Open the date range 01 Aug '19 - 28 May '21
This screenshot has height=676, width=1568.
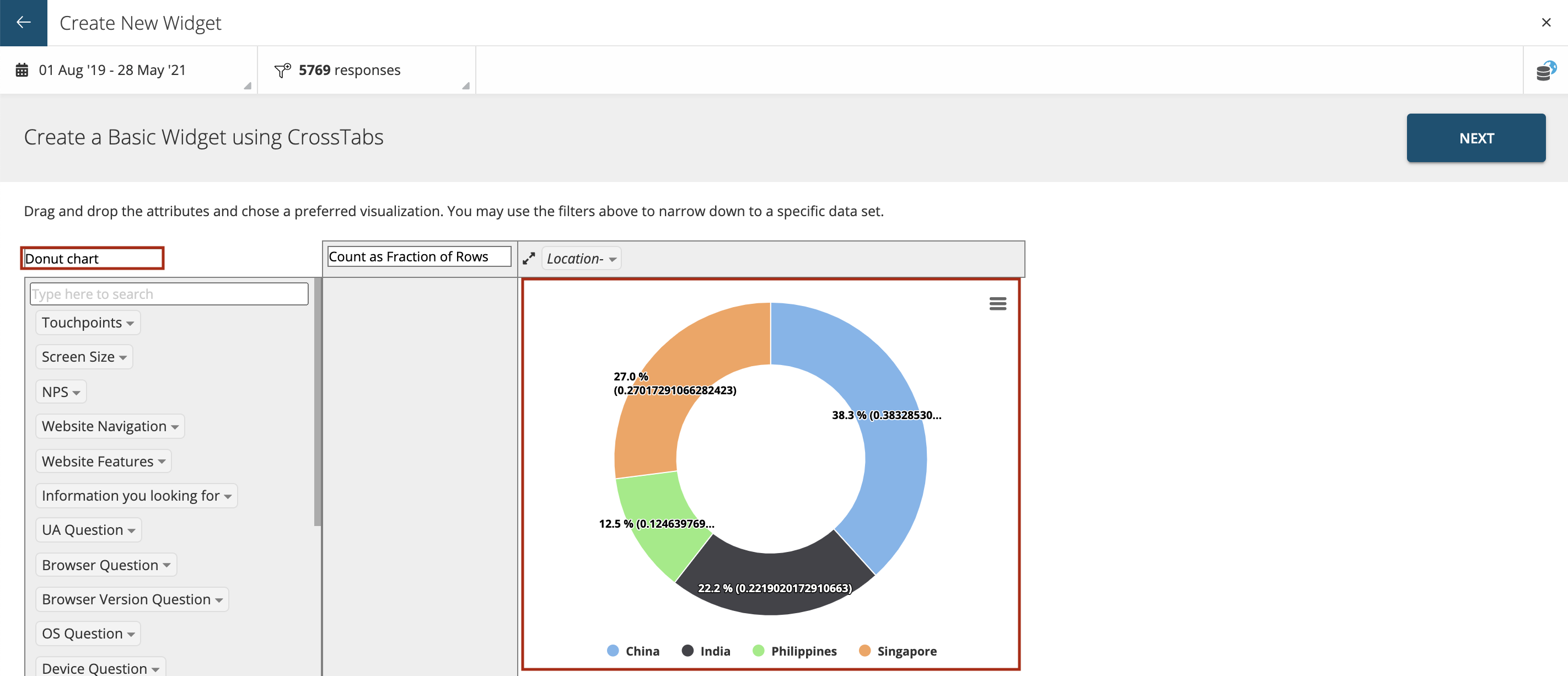(x=128, y=70)
